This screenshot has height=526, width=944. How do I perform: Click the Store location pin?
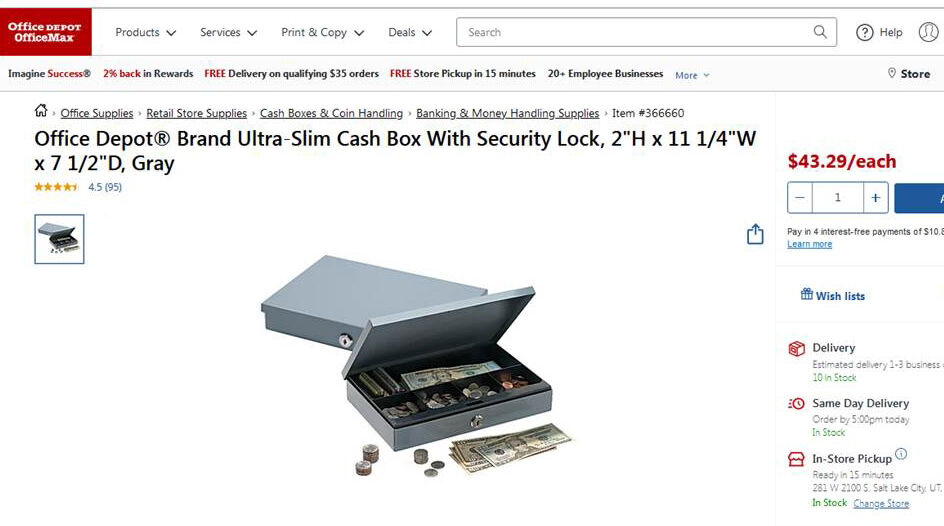click(x=892, y=73)
